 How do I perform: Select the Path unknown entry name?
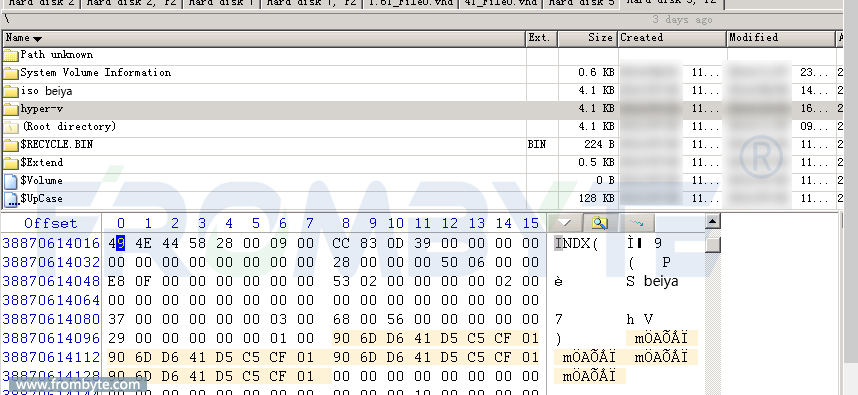pos(56,55)
